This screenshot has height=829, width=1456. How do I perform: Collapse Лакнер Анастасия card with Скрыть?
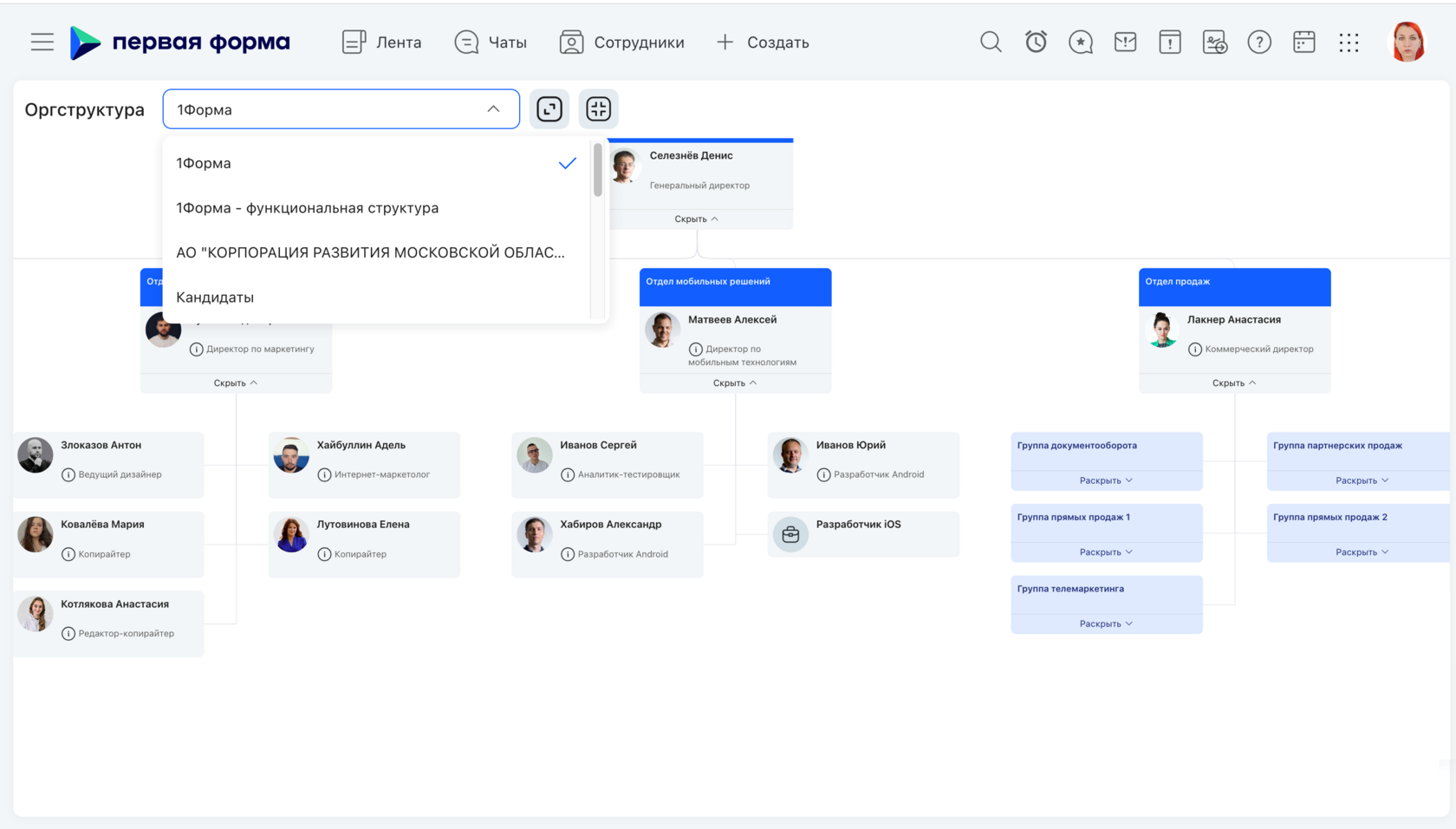(x=1234, y=383)
